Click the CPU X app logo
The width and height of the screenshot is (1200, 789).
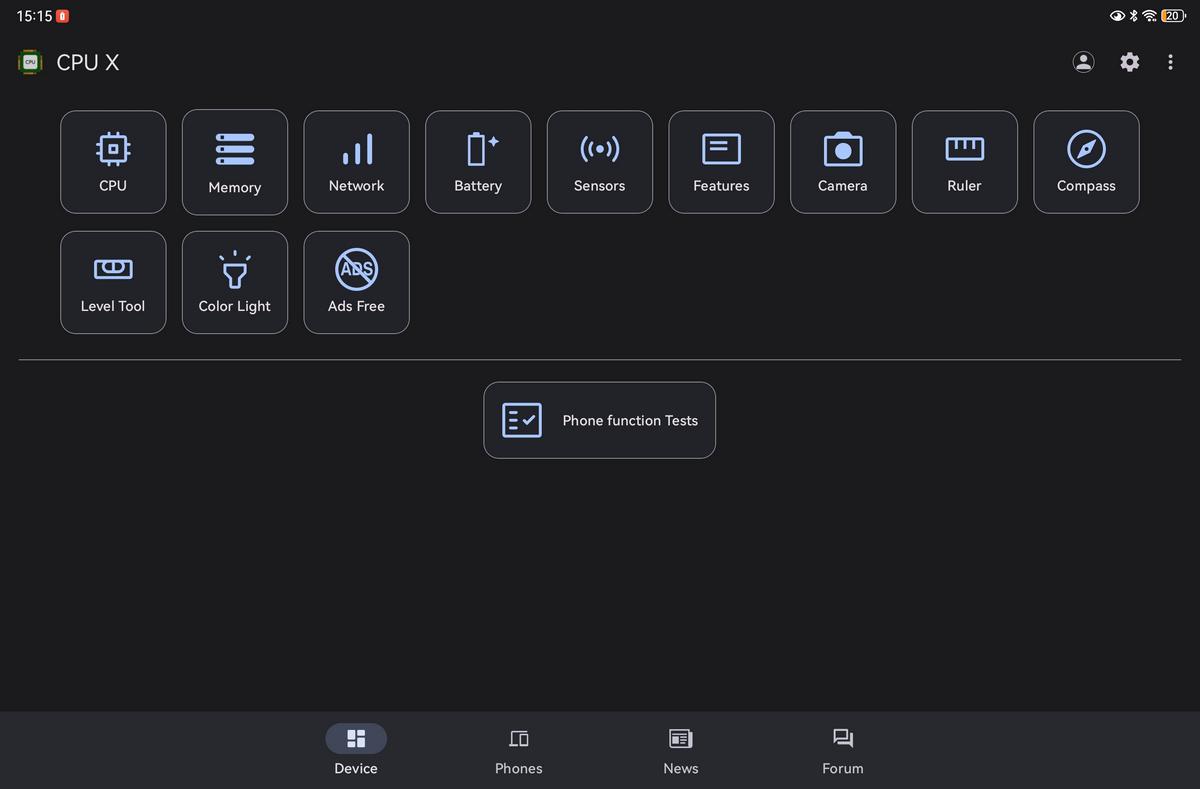(30, 62)
